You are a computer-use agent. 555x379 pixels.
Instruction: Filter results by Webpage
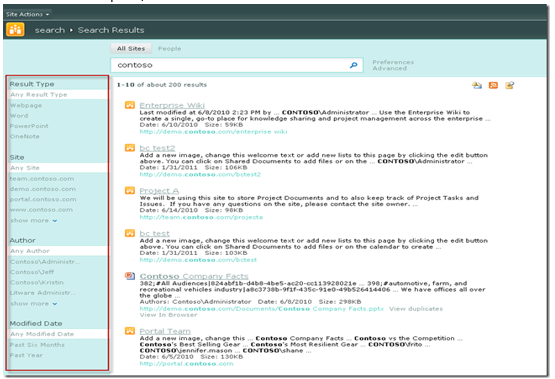pyautogui.click(x=26, y=105)
